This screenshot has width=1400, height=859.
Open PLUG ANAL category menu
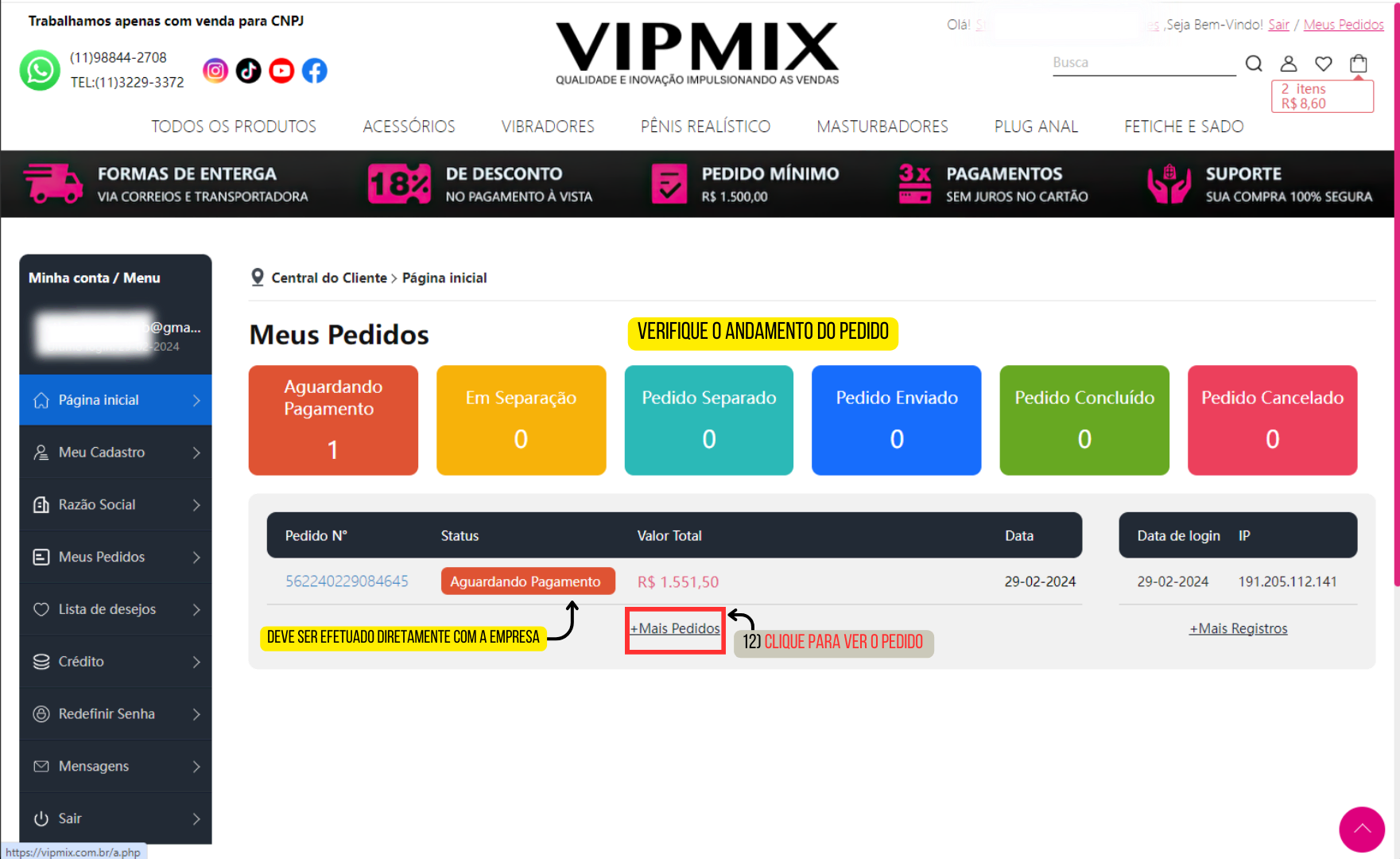coord(1036,126)
